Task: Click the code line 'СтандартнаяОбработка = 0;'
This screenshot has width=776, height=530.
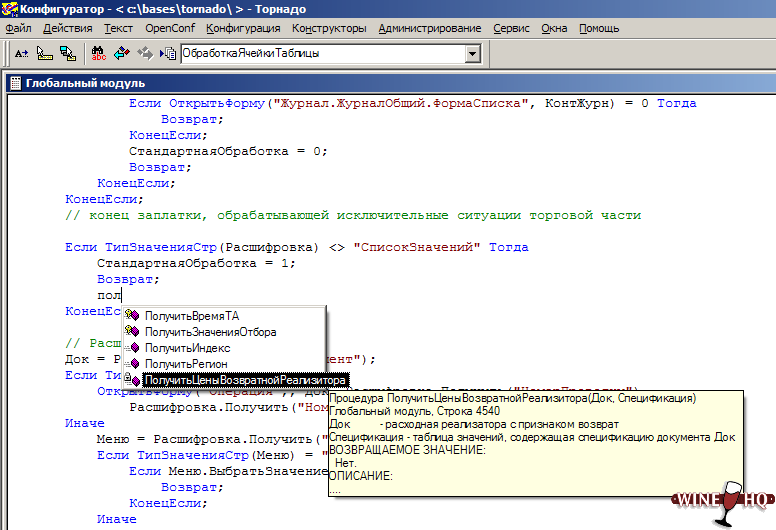Action: tap(228, 151)
